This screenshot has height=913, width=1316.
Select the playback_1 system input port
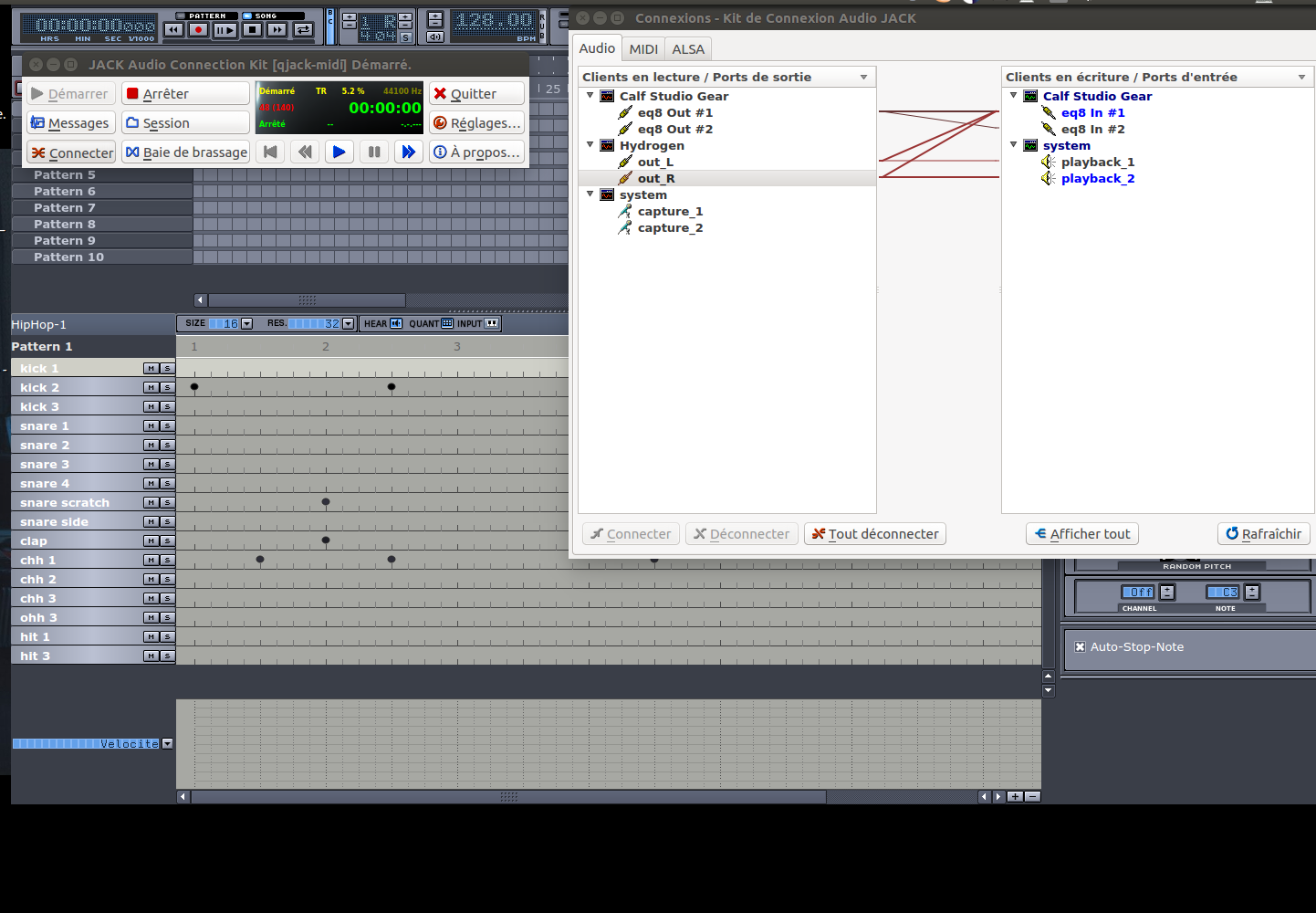point(1098,163)
